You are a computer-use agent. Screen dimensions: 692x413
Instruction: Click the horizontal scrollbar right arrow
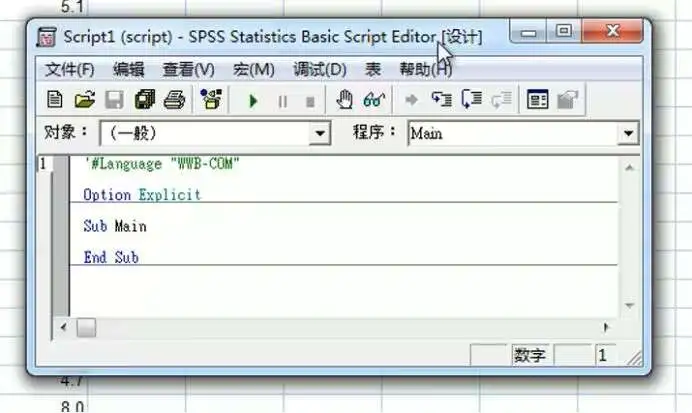[606, 327]
